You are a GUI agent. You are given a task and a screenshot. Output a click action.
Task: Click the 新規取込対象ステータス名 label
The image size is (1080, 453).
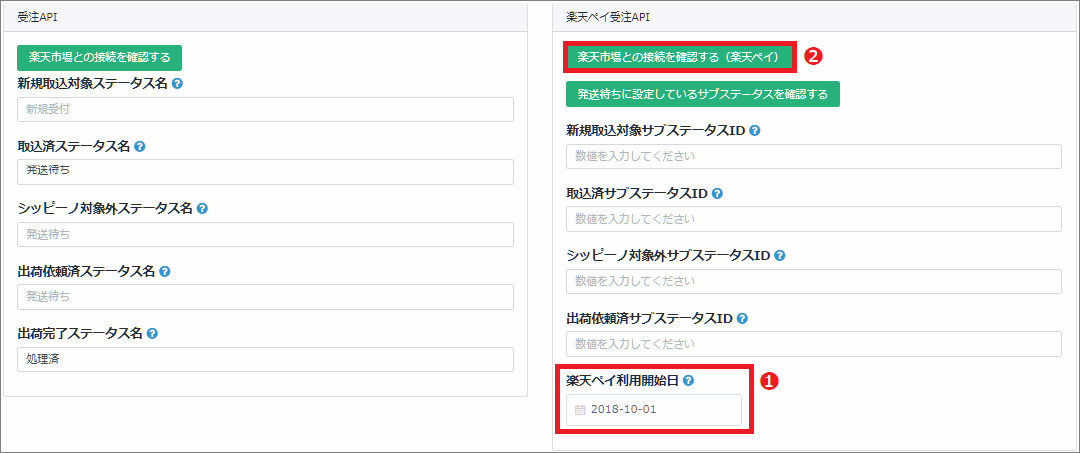[92, 84]
